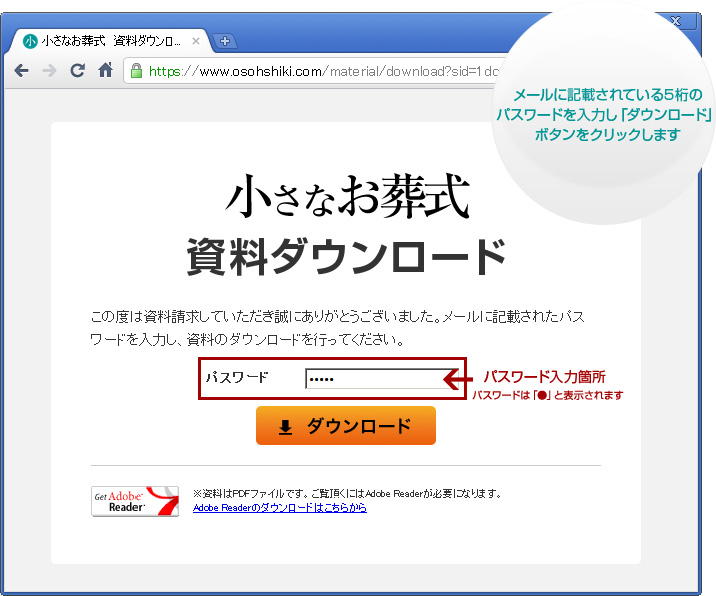Click the address bar URL
Image resolution: width=716 pixels, height=596 pixels.
point(324,71)
